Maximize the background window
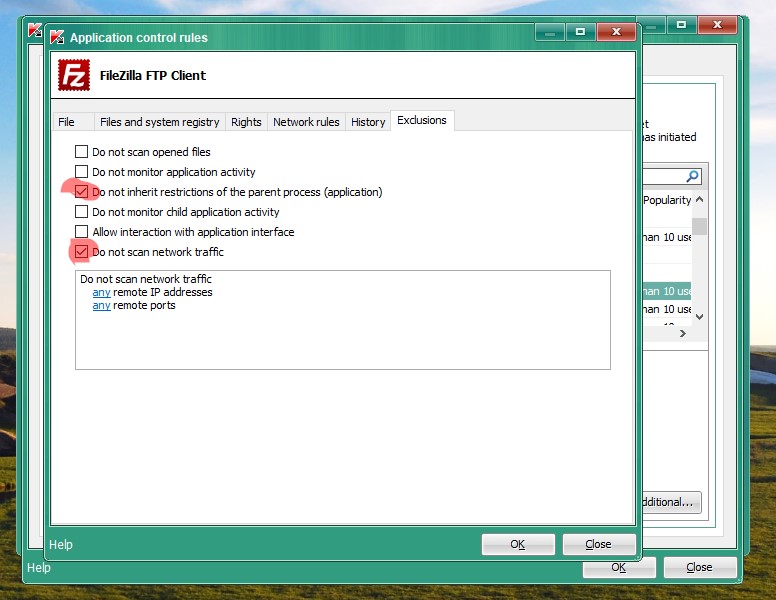This screenshot has height=600, width=776. (681, 24)
